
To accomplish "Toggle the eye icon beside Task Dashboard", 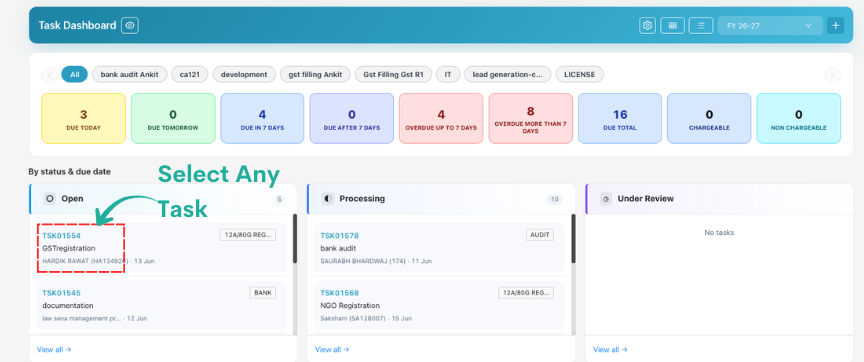I will [130, 25].
